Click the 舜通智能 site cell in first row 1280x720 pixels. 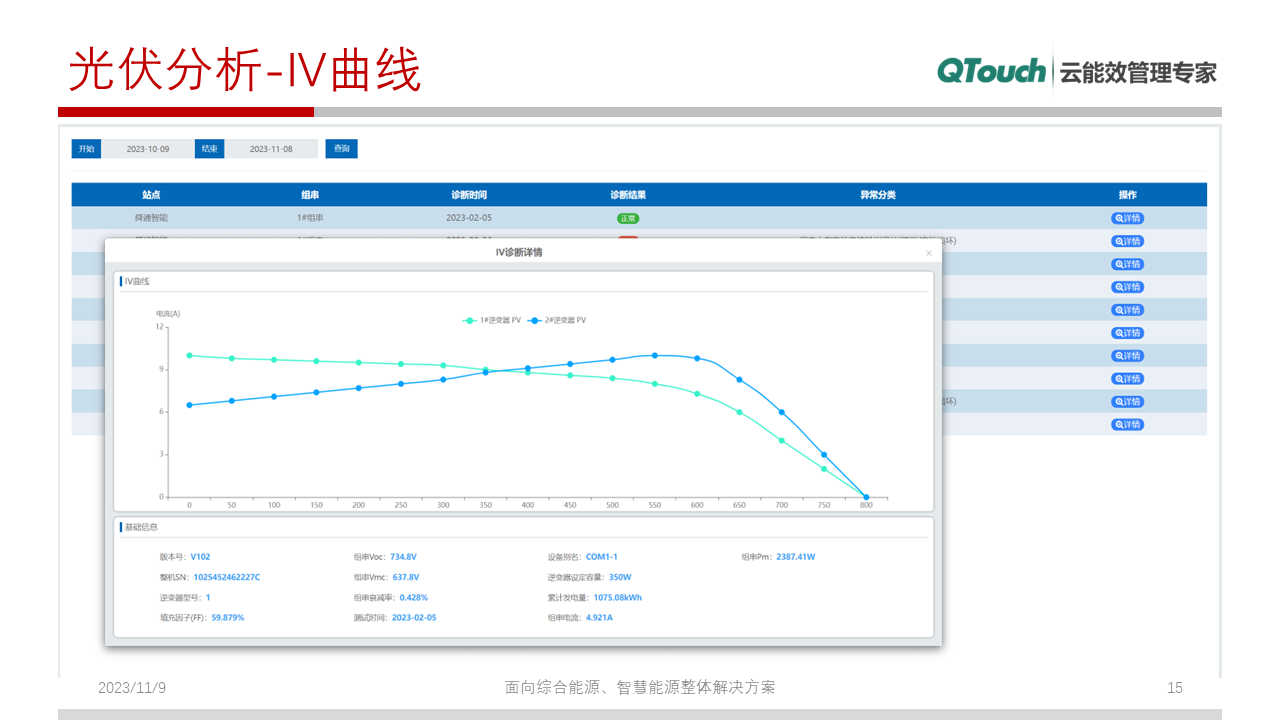click(151, 218)
